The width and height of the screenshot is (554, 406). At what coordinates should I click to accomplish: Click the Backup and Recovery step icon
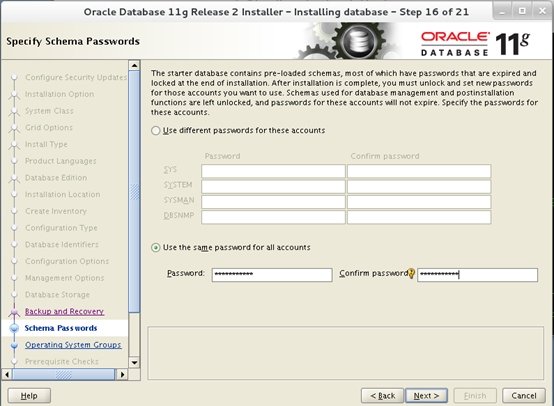coord(14,312)
